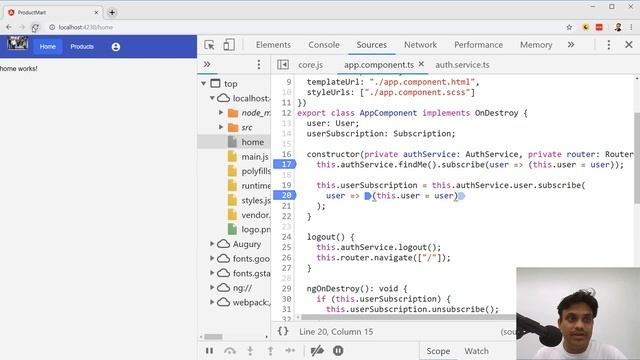Toggle the device toolbar icon
The width and height of the screenshot is (640, 360).
coord(229,45)
